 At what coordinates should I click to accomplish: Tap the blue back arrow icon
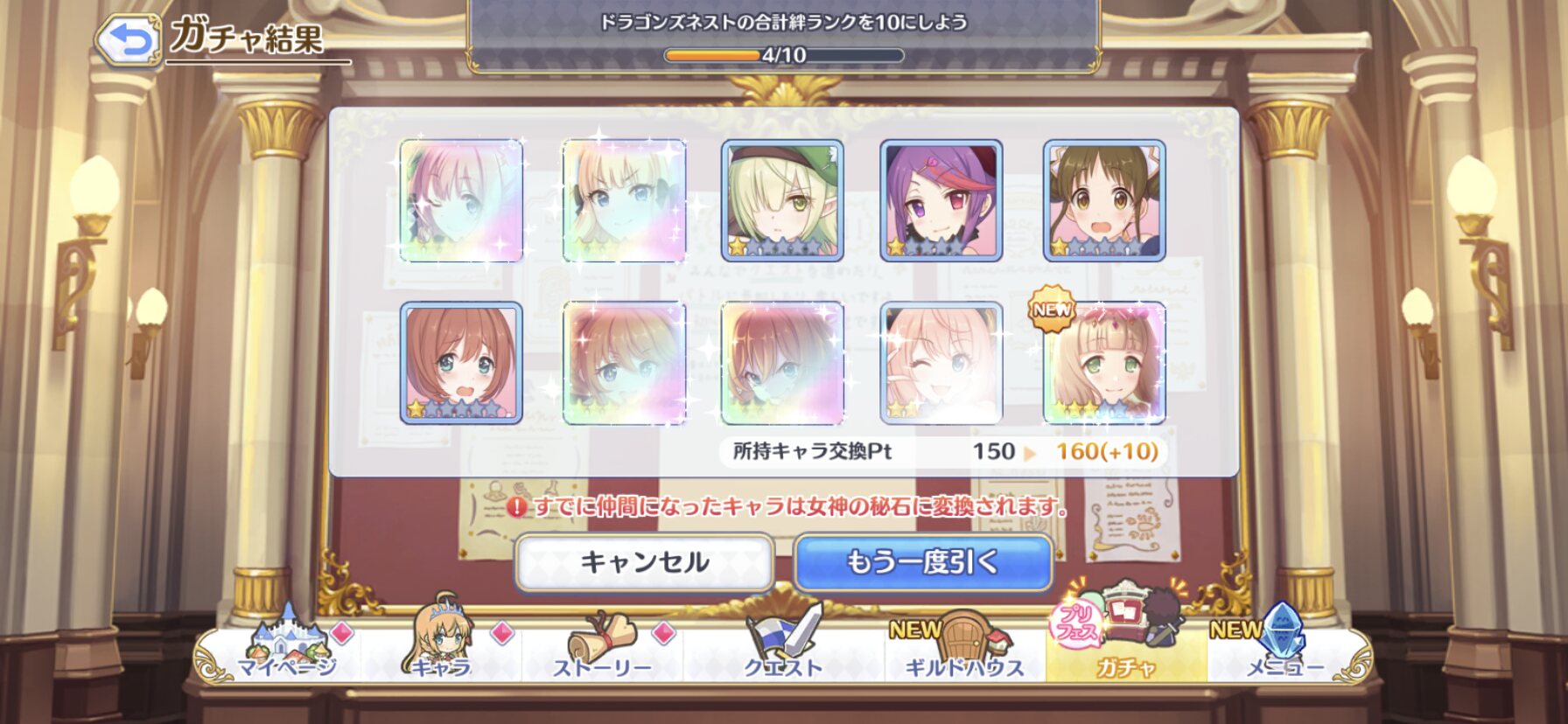tap(128, 40)
